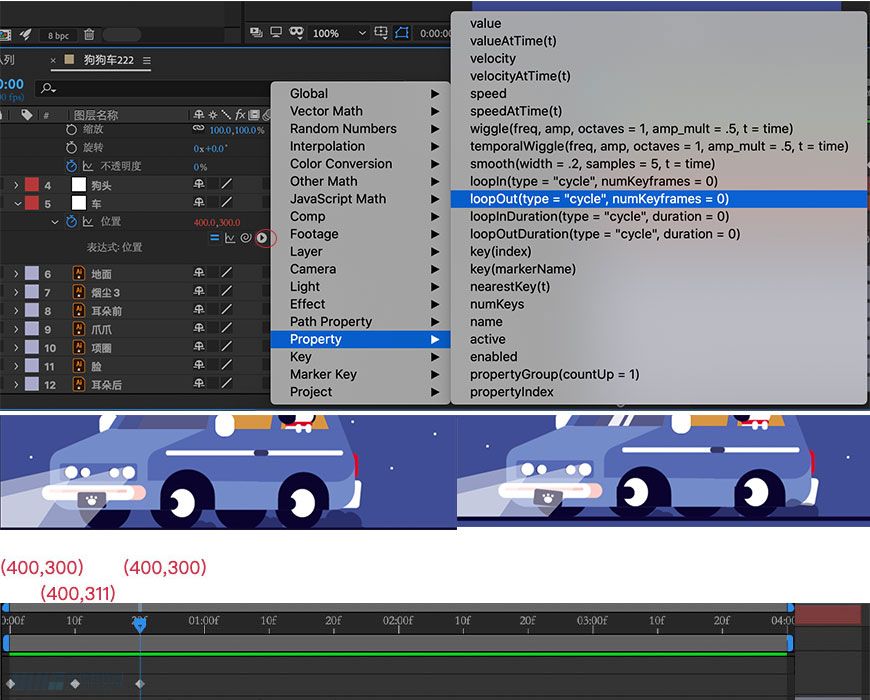
Task: Open grid and guide options icon
Action: pos(381,33)
